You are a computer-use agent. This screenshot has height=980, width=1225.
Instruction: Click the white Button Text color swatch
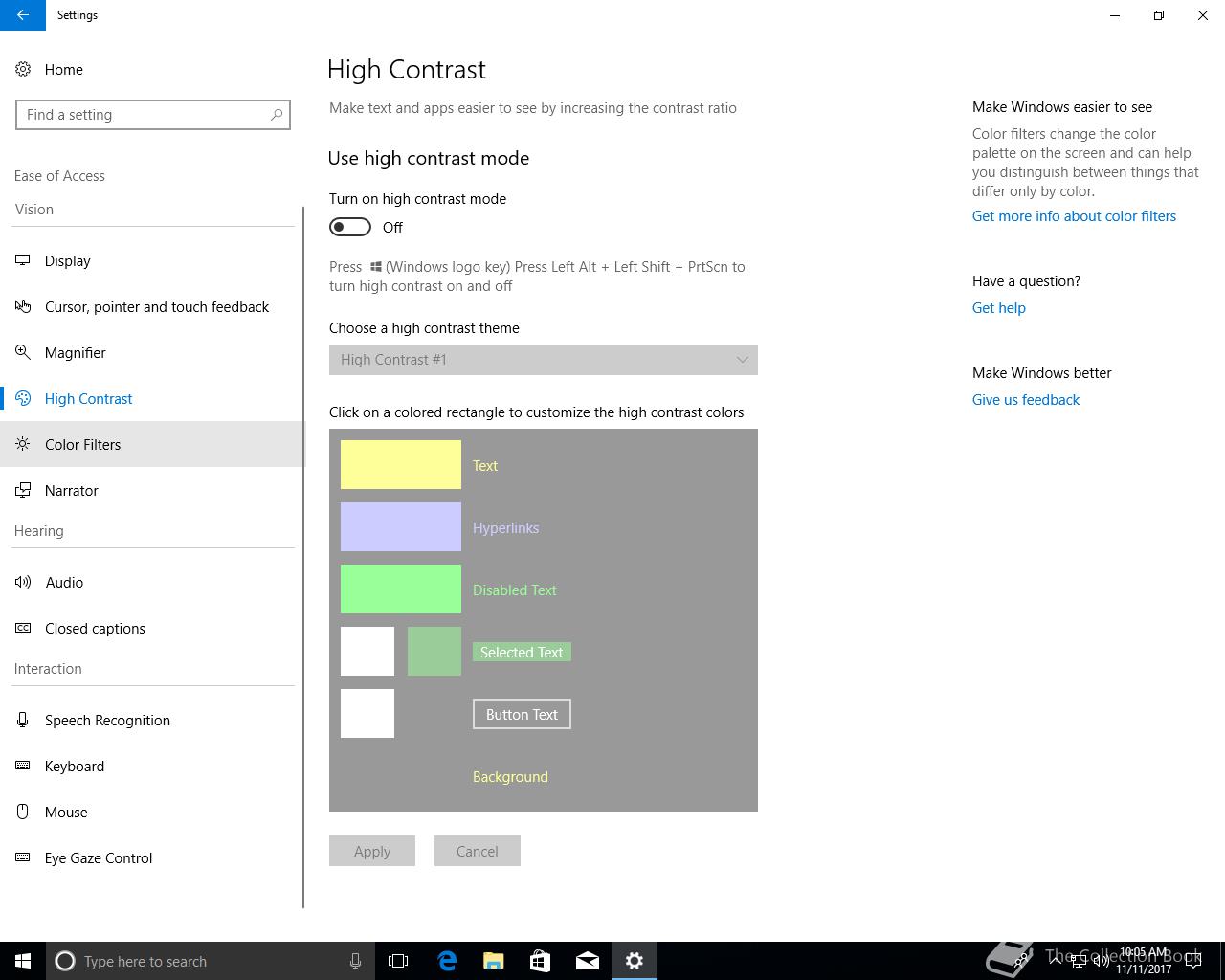point(367,714)
